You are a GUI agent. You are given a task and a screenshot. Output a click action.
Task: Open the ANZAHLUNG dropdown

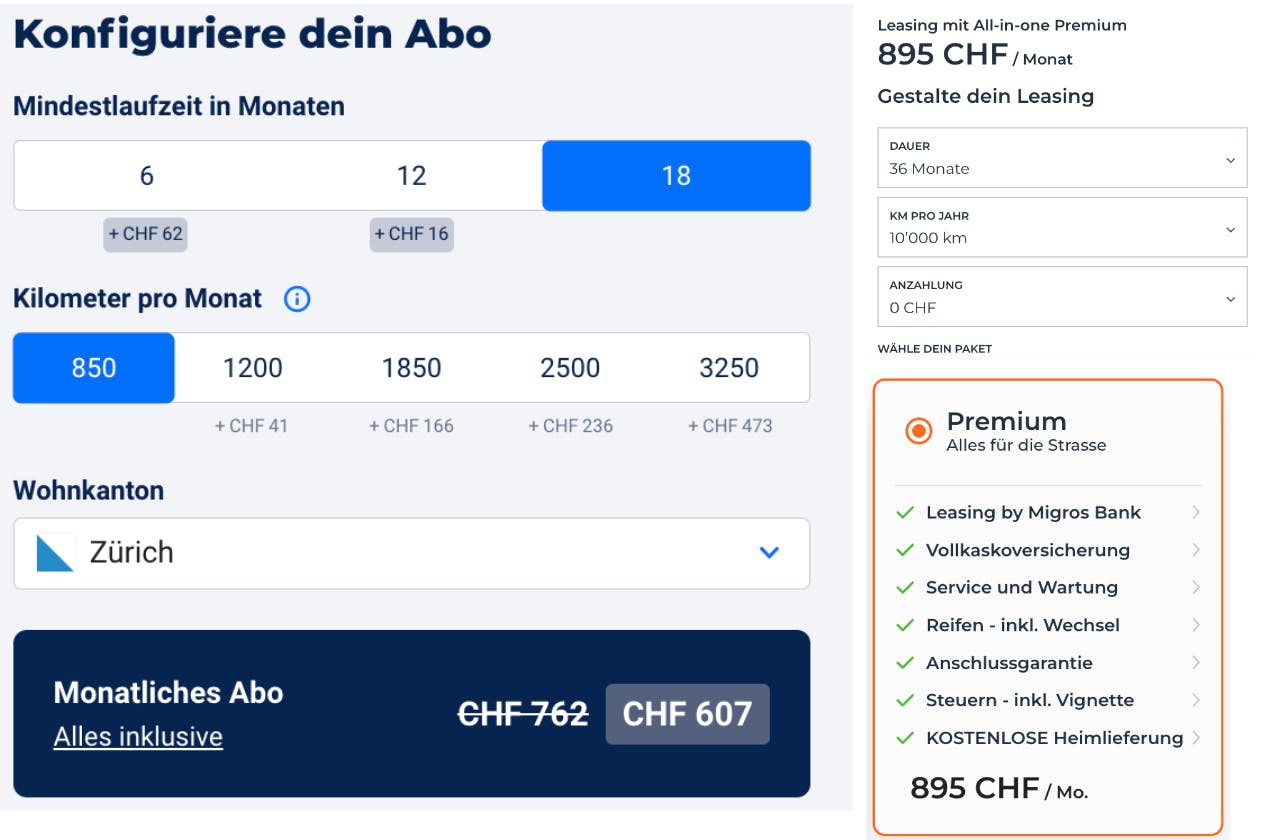[1062, 296]
